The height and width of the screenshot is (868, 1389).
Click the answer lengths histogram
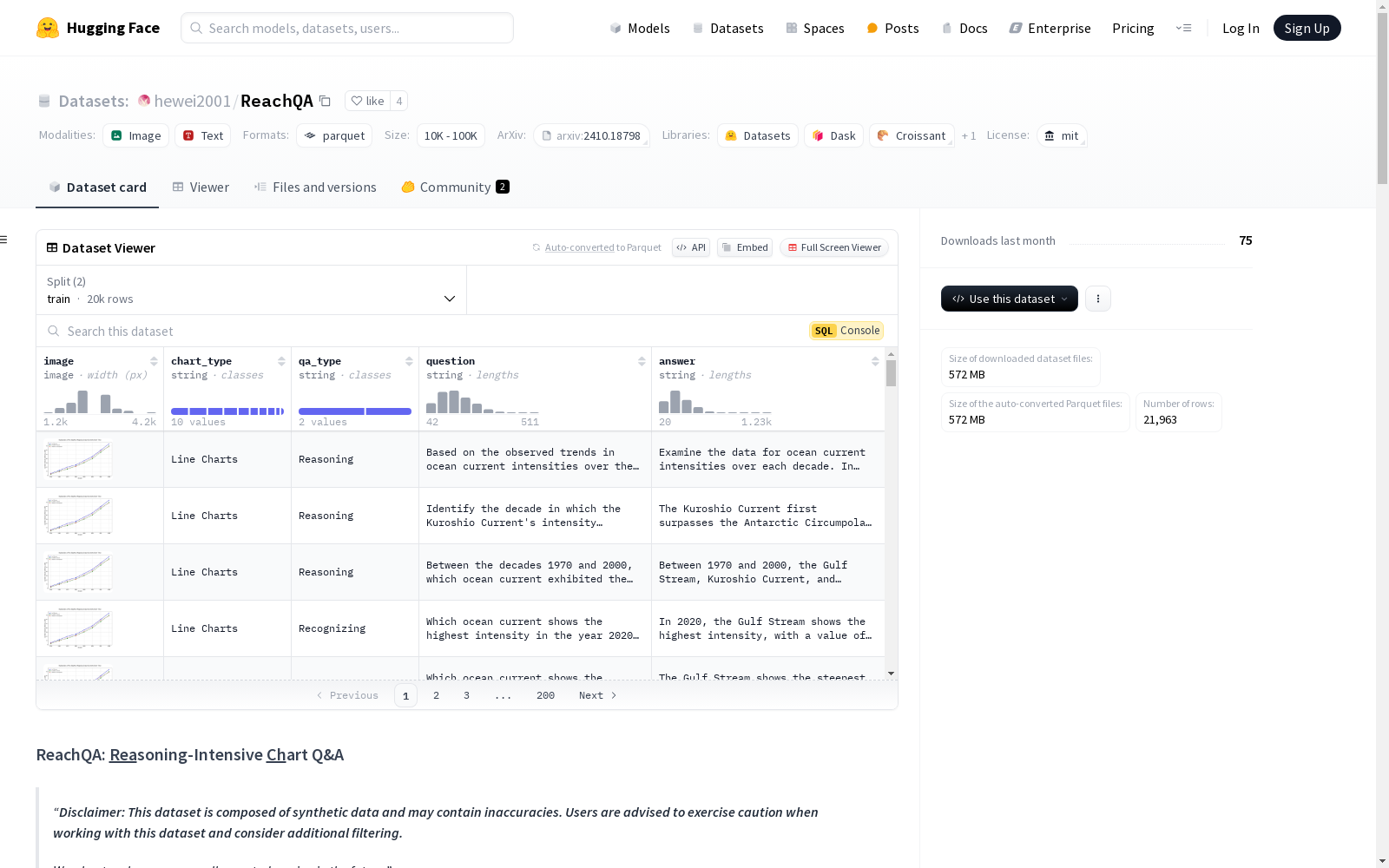pyautogui.click(x=715, y=401)
